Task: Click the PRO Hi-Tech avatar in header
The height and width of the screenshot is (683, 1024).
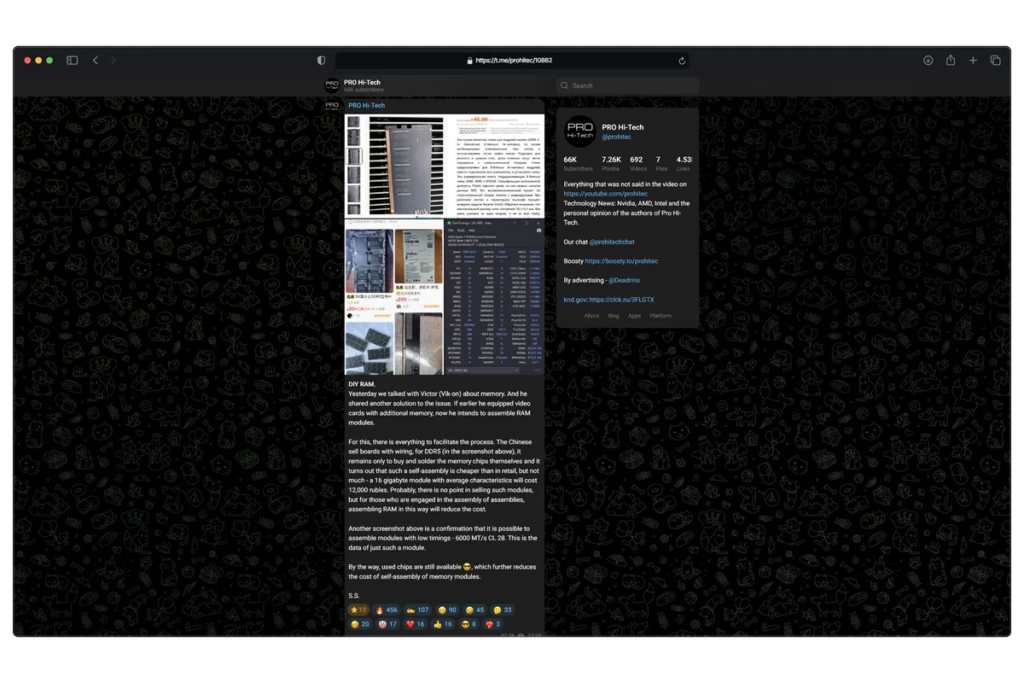Action: pyautogui.click(x=331, y=86)
